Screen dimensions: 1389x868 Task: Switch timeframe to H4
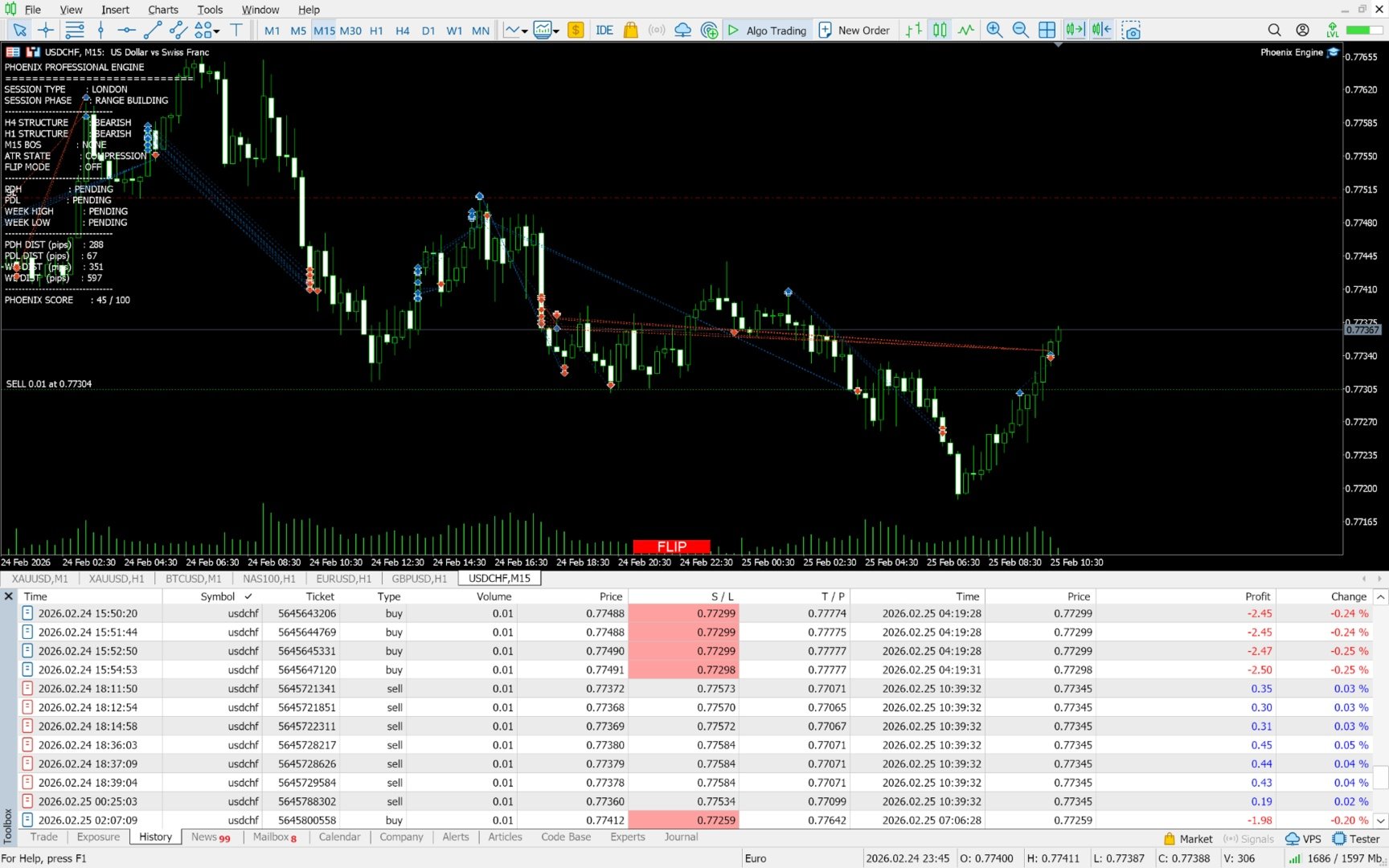click(403, 31)
